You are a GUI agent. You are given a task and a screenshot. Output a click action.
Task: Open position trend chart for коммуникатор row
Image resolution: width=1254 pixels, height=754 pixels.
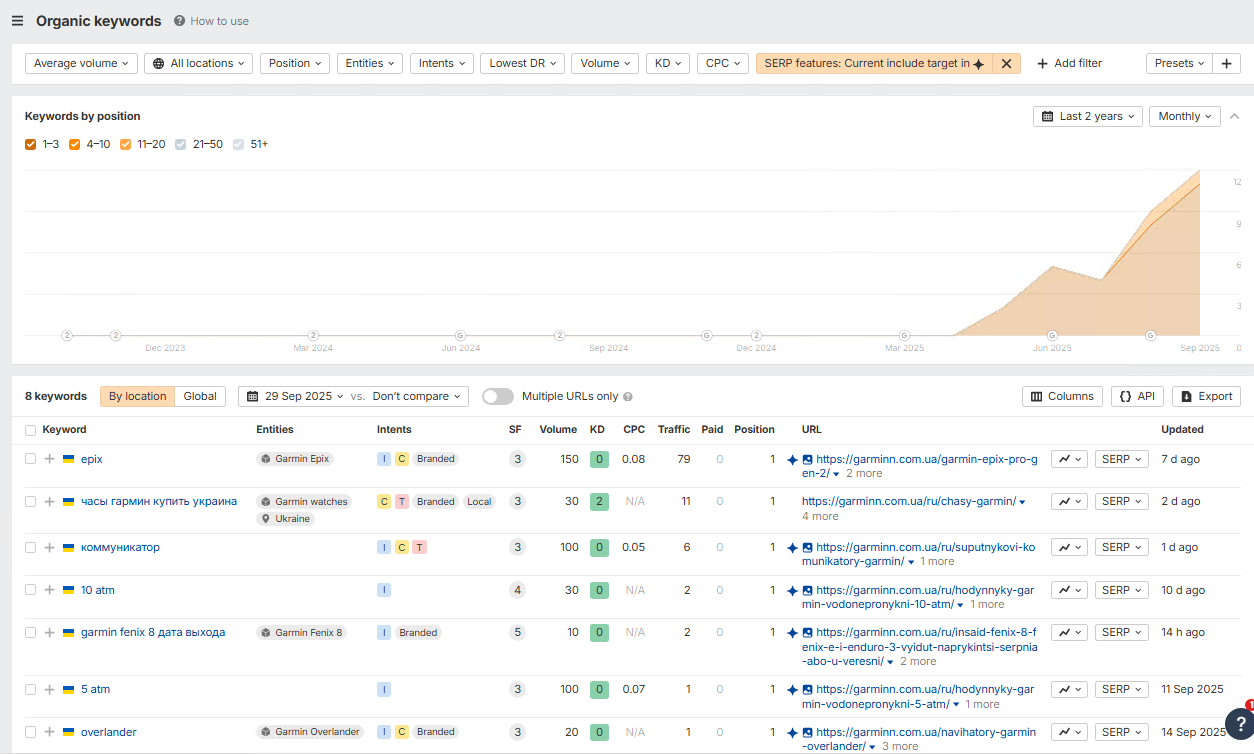[1069, 547]
